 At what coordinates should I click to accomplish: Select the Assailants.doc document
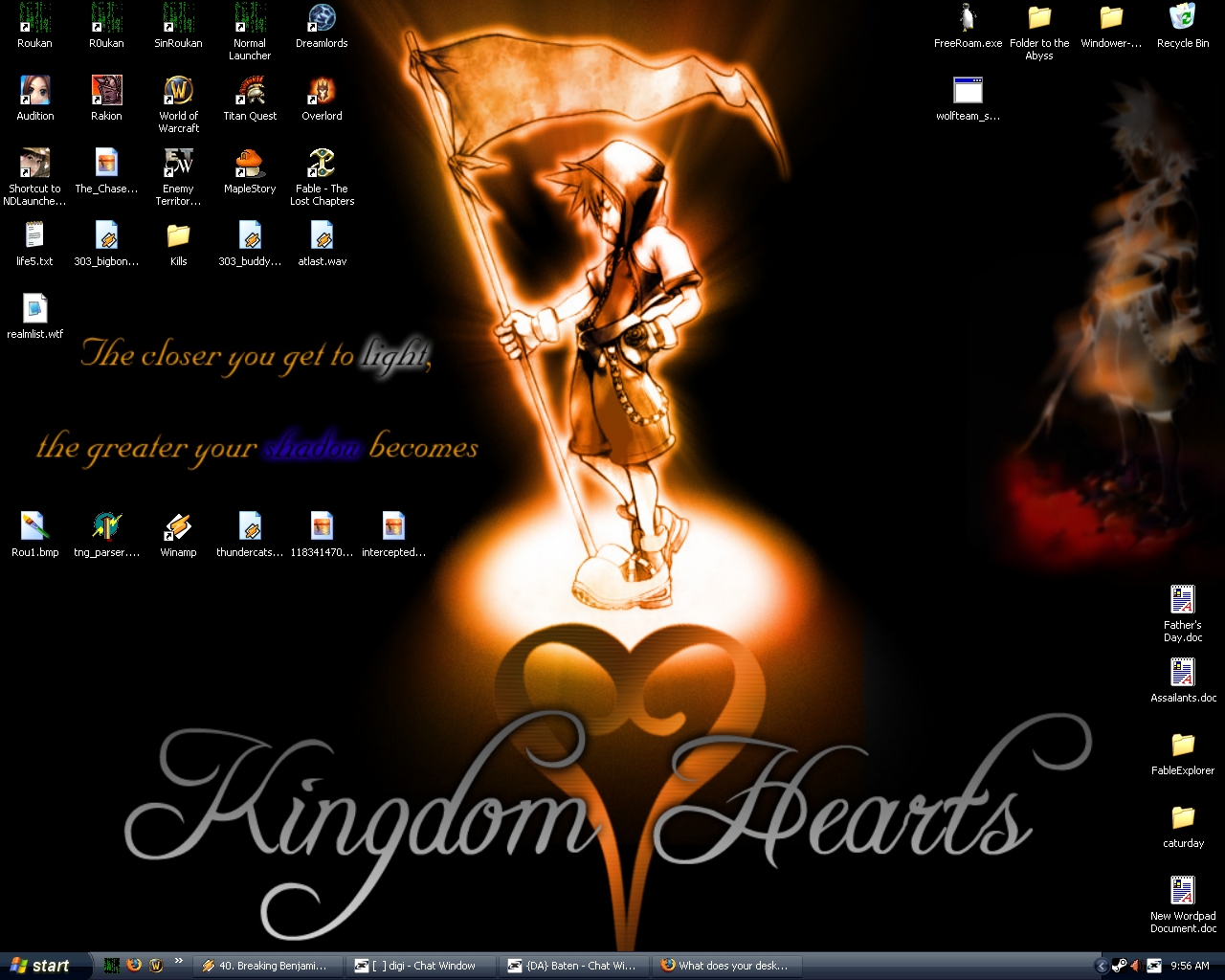(x=1183, y=680)
